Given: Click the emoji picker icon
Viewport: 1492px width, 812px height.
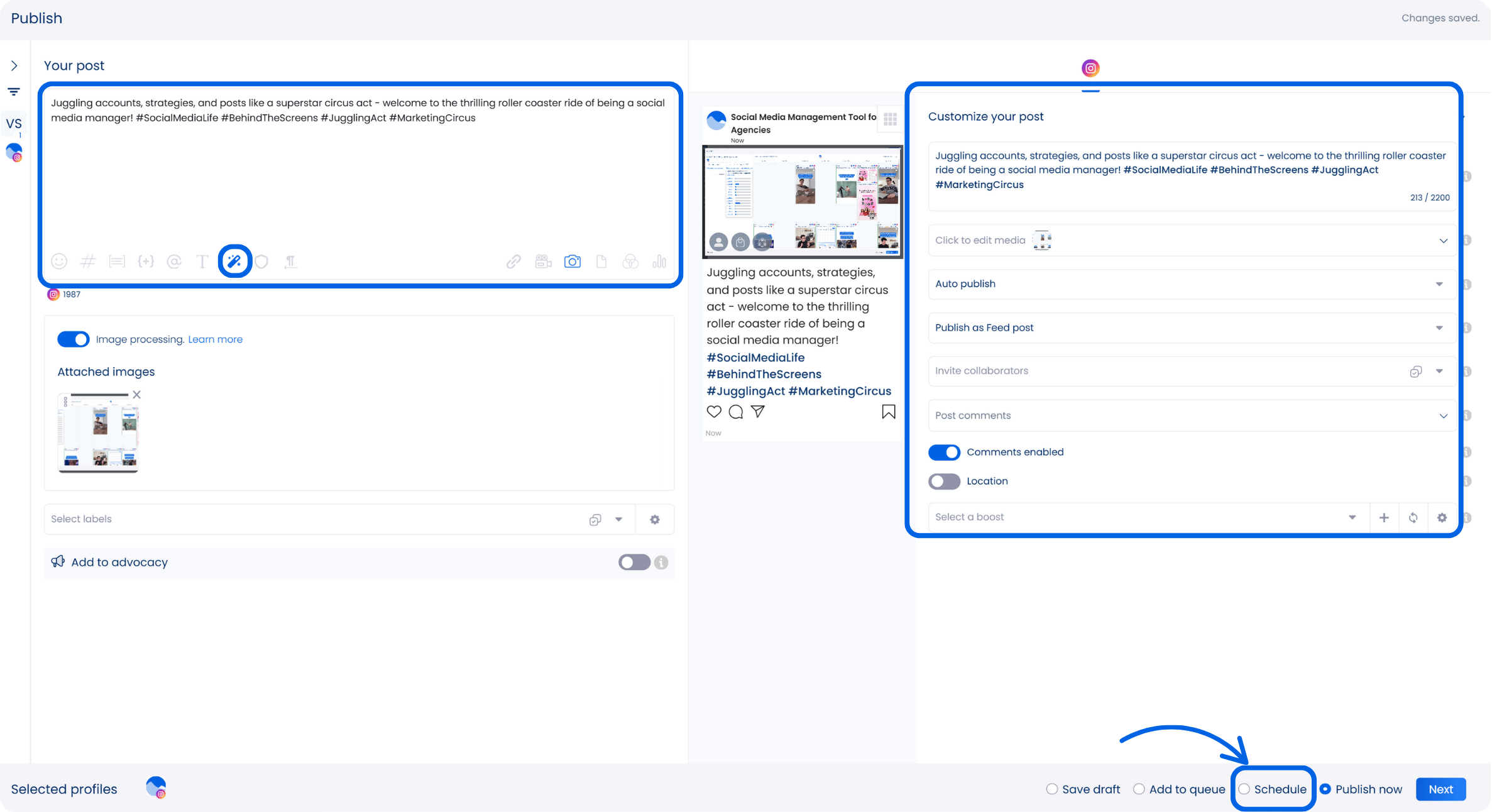Looking at the screenshot, I should coord(59,261).
